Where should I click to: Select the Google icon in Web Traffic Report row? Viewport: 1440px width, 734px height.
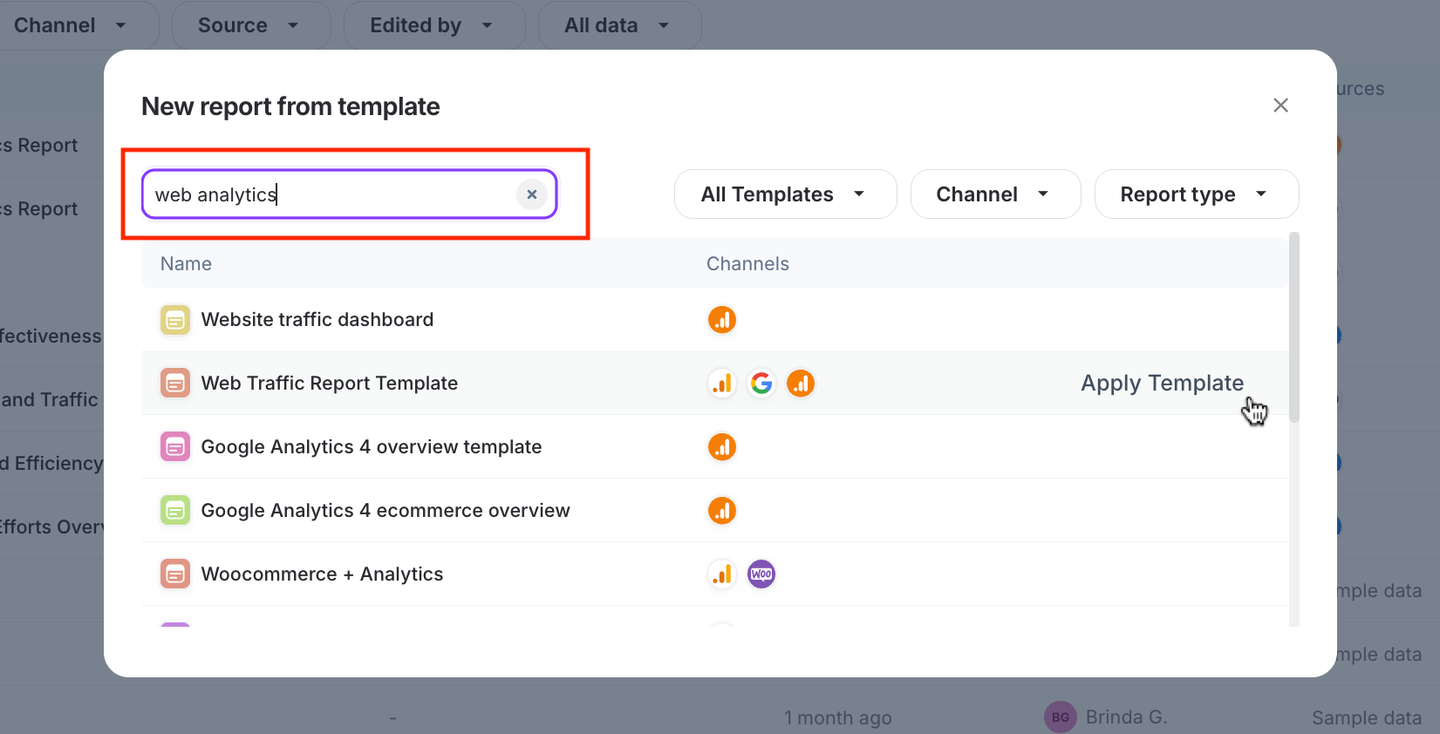761,383
